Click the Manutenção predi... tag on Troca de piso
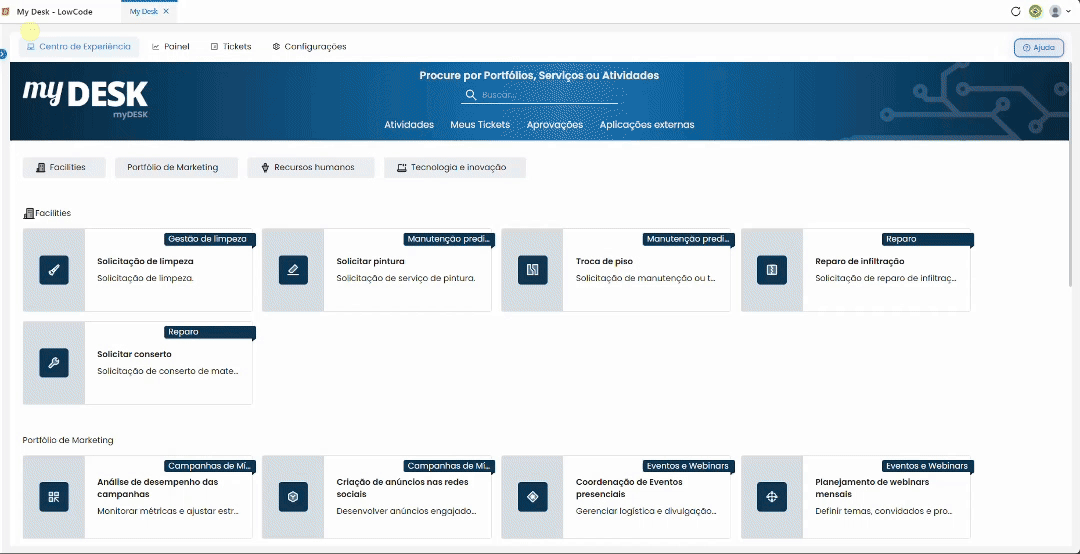This screenshot has width=1080, height=554. click(688, 239)
